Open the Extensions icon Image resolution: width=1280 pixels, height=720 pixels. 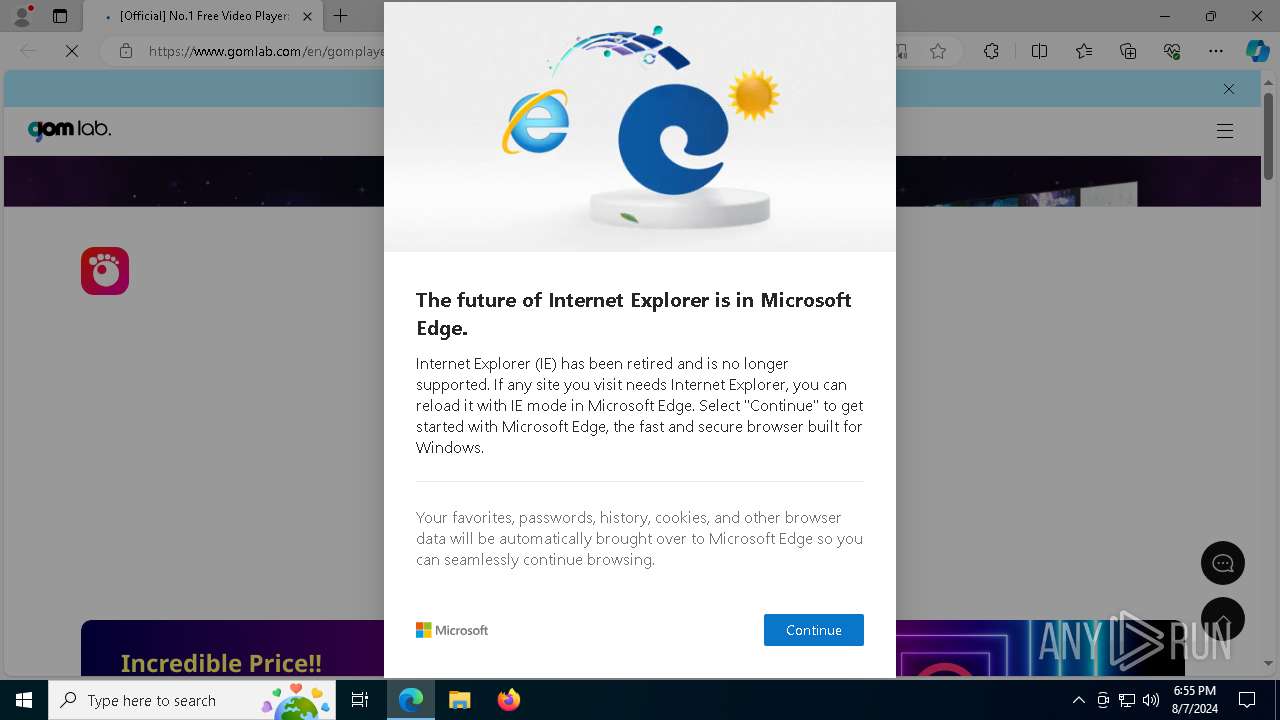pyautogui.click(x=991, y=51)
